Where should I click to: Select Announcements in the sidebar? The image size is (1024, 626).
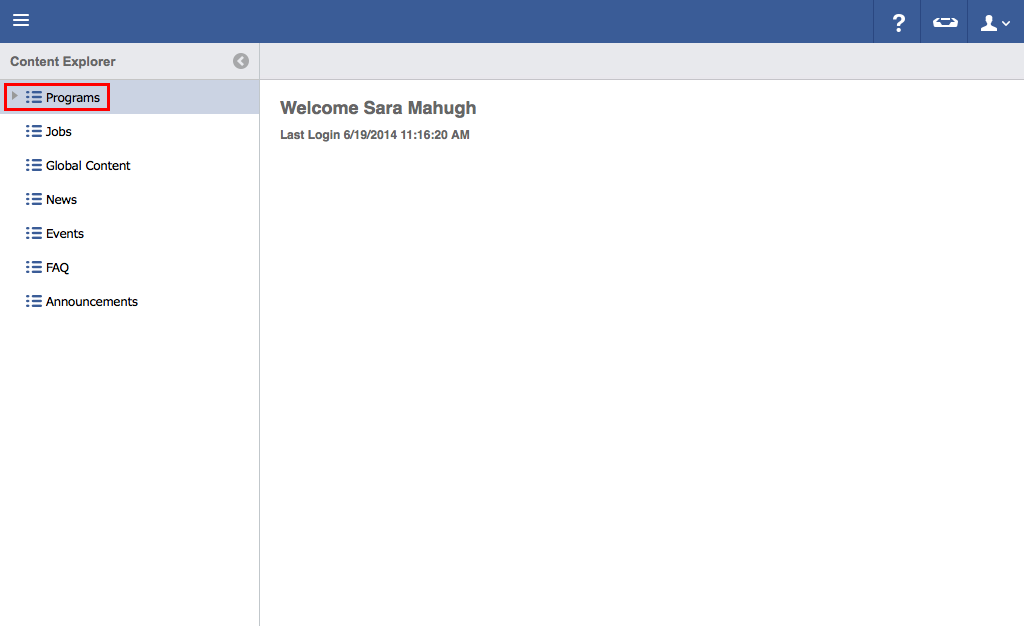[92, 302]
